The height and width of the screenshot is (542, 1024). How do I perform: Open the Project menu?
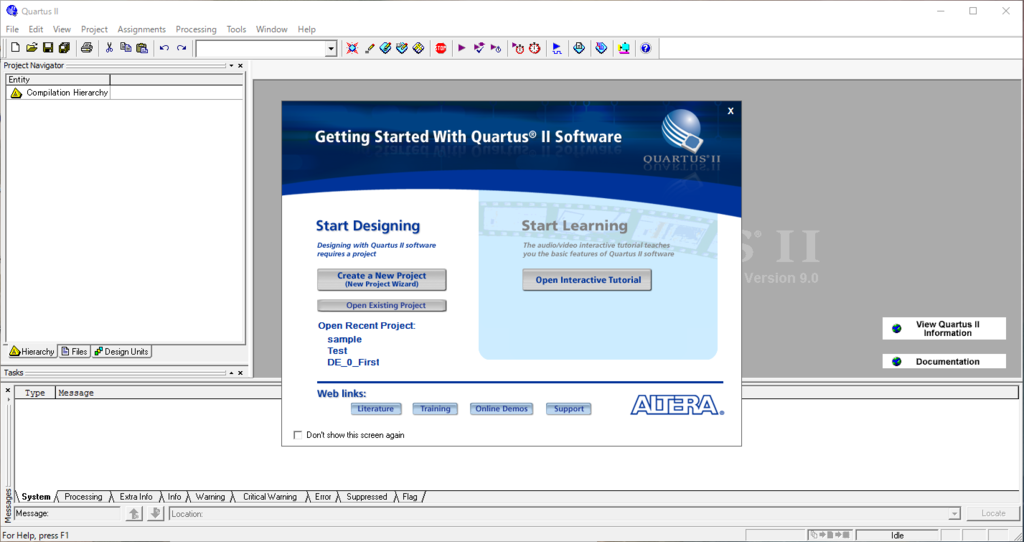(x=94, y=29)
